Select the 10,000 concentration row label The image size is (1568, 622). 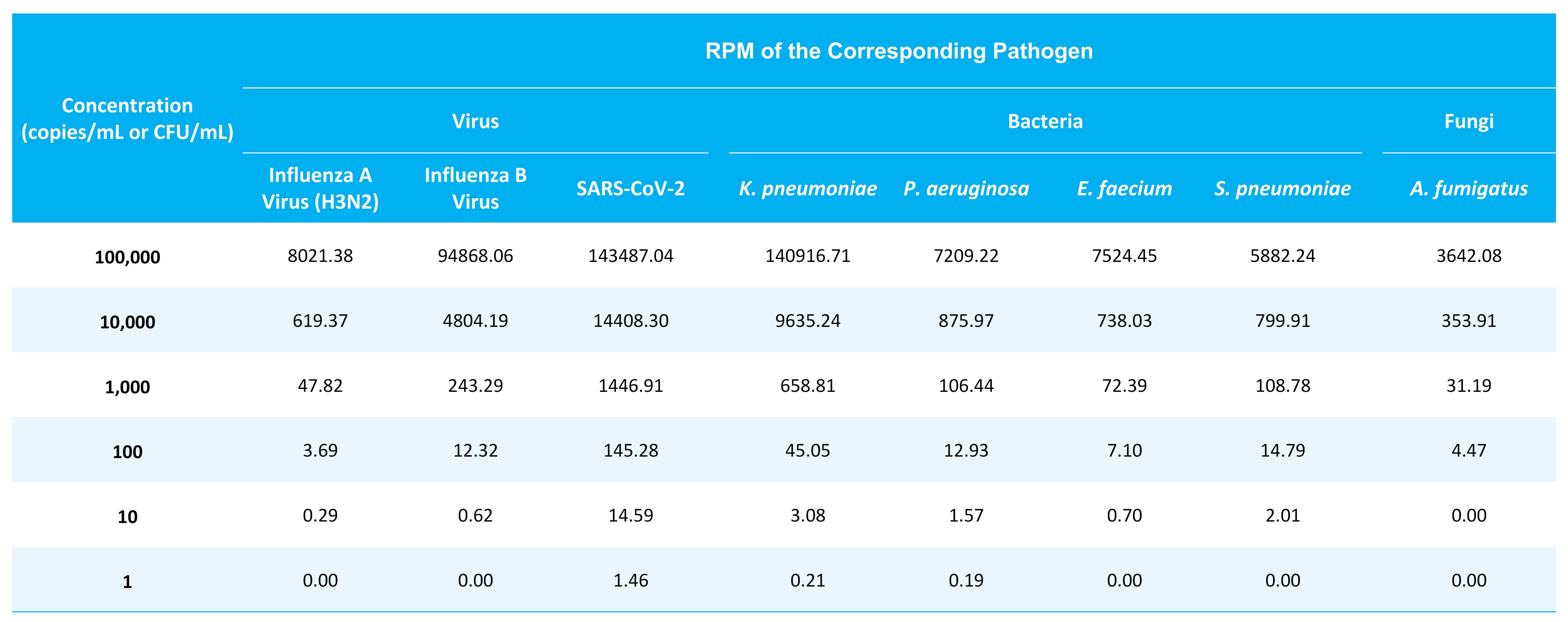pyautogui.click(x=127, y=322)
